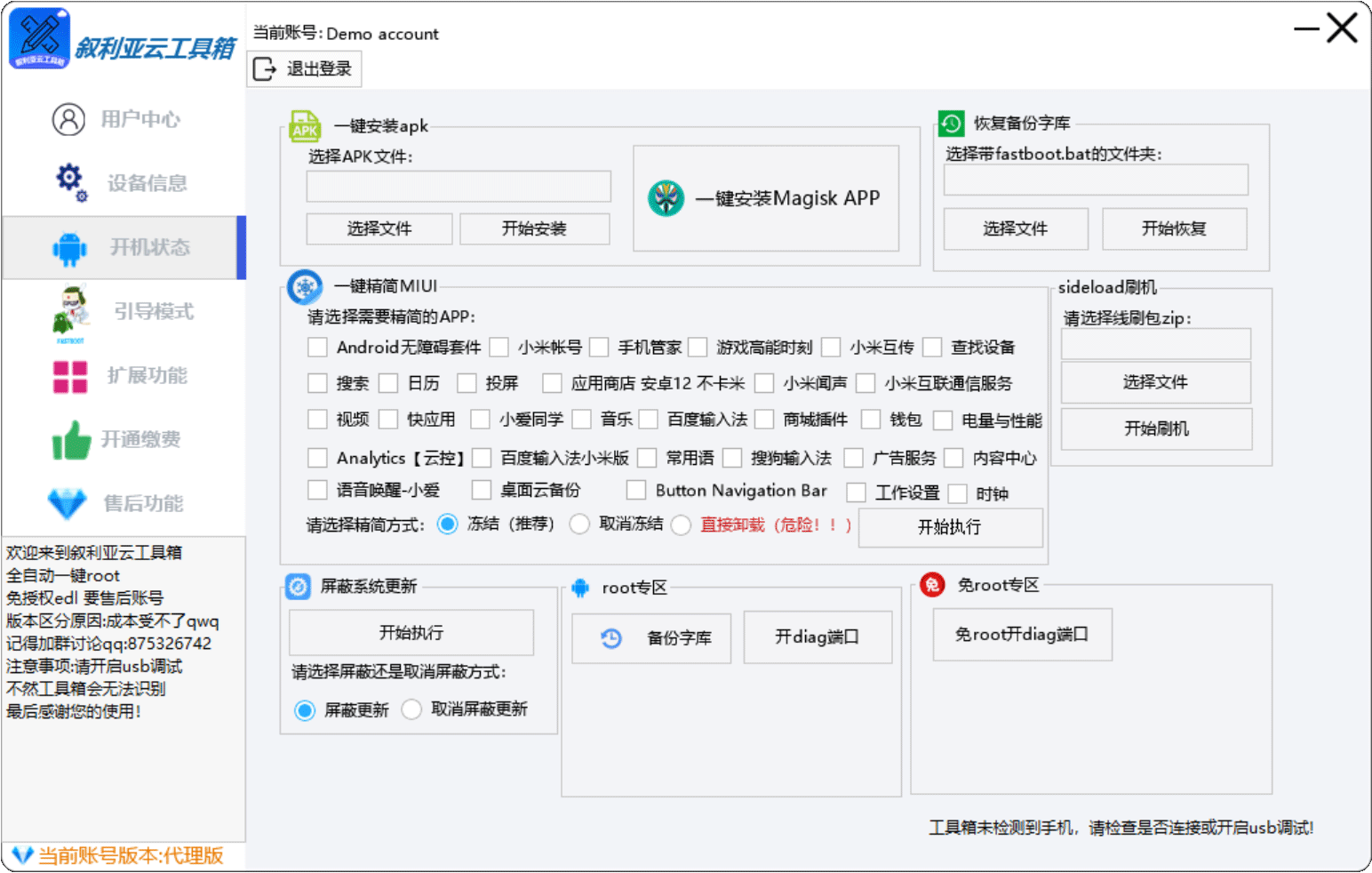The width and height of the screenshot is (1372, 873).
Task: Open after-sales blue diamond icon
Action: pyautogui.click(x=68, y=503)
